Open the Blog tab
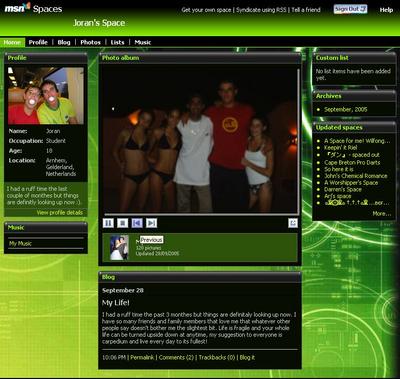The image size is (400, 379). tap(64, 42)
